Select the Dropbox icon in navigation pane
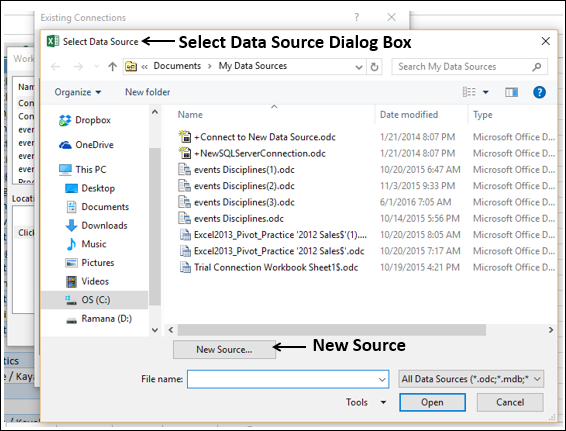Screen dimensions: 566x431 click(x=65, y=120)
